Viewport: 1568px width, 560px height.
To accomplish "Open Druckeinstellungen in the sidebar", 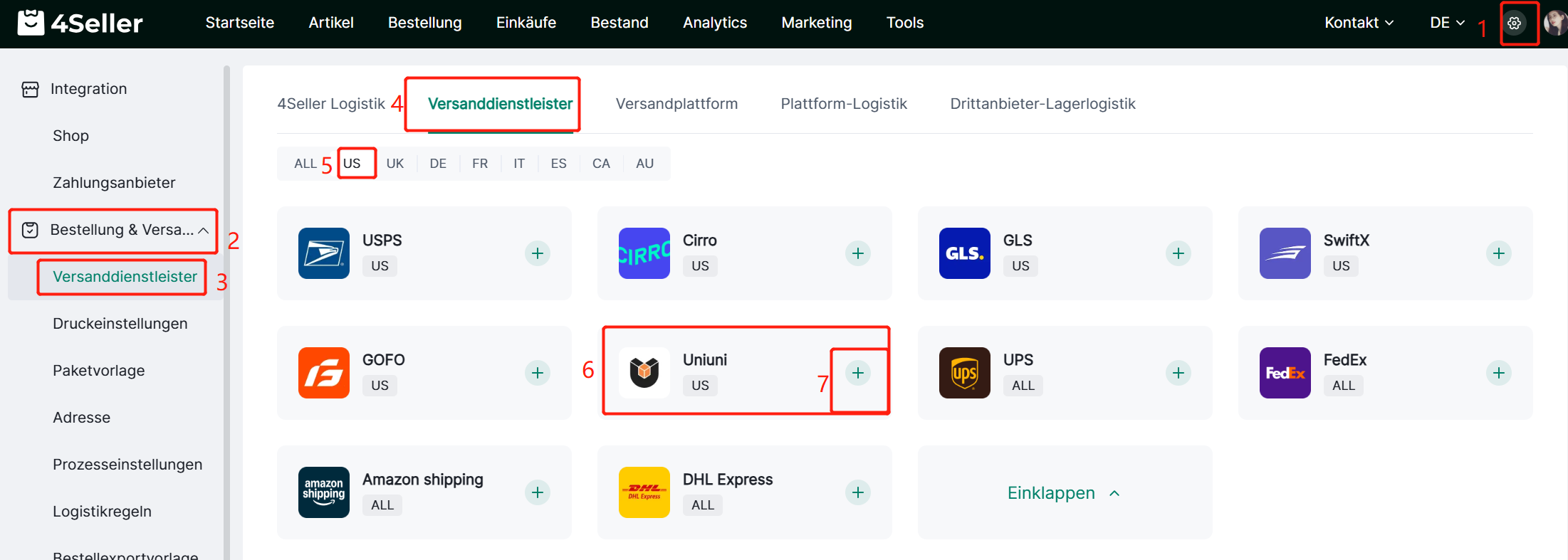I will 120,324.
